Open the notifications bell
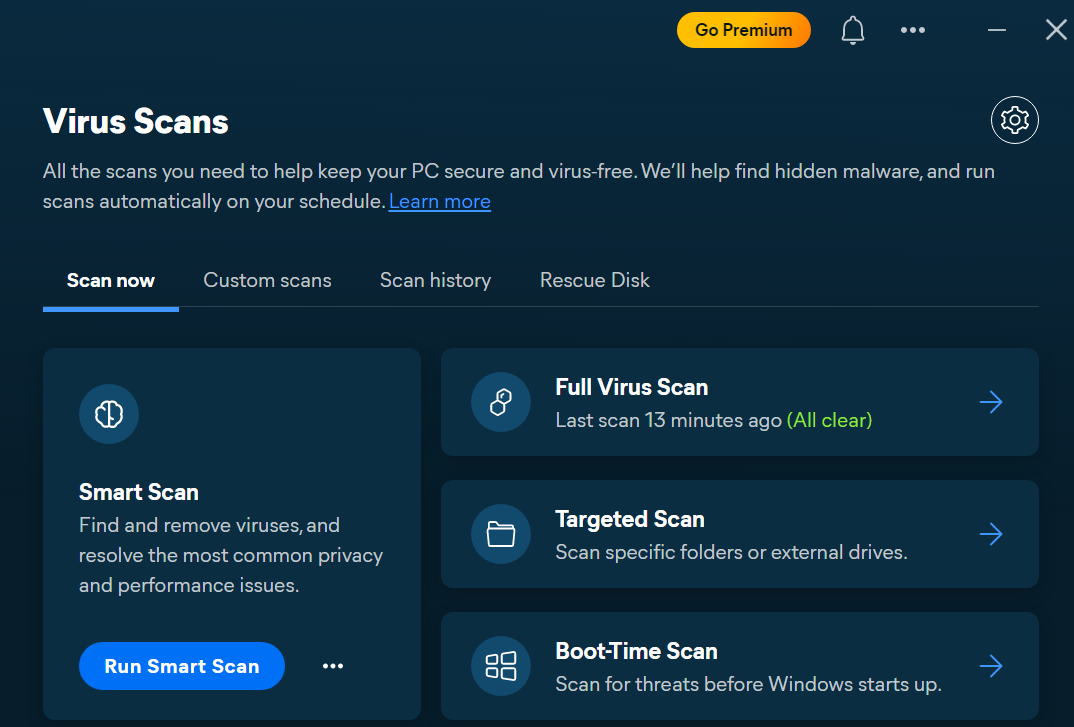Viewport: 1074px width, 727px height. pos(853,30)
